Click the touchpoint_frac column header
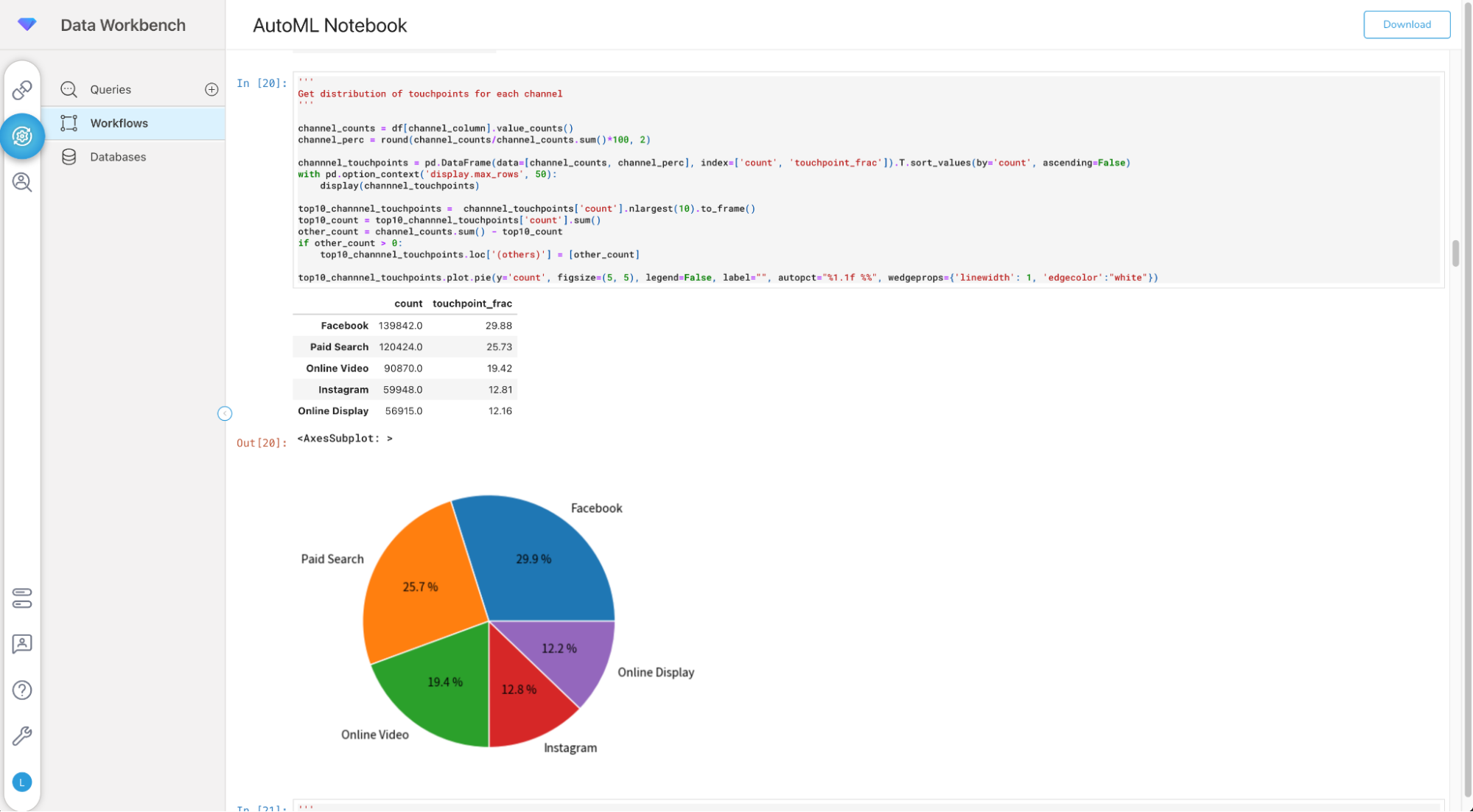The height and width of the screenshot is (812, 1473). (x=472, y=304)
